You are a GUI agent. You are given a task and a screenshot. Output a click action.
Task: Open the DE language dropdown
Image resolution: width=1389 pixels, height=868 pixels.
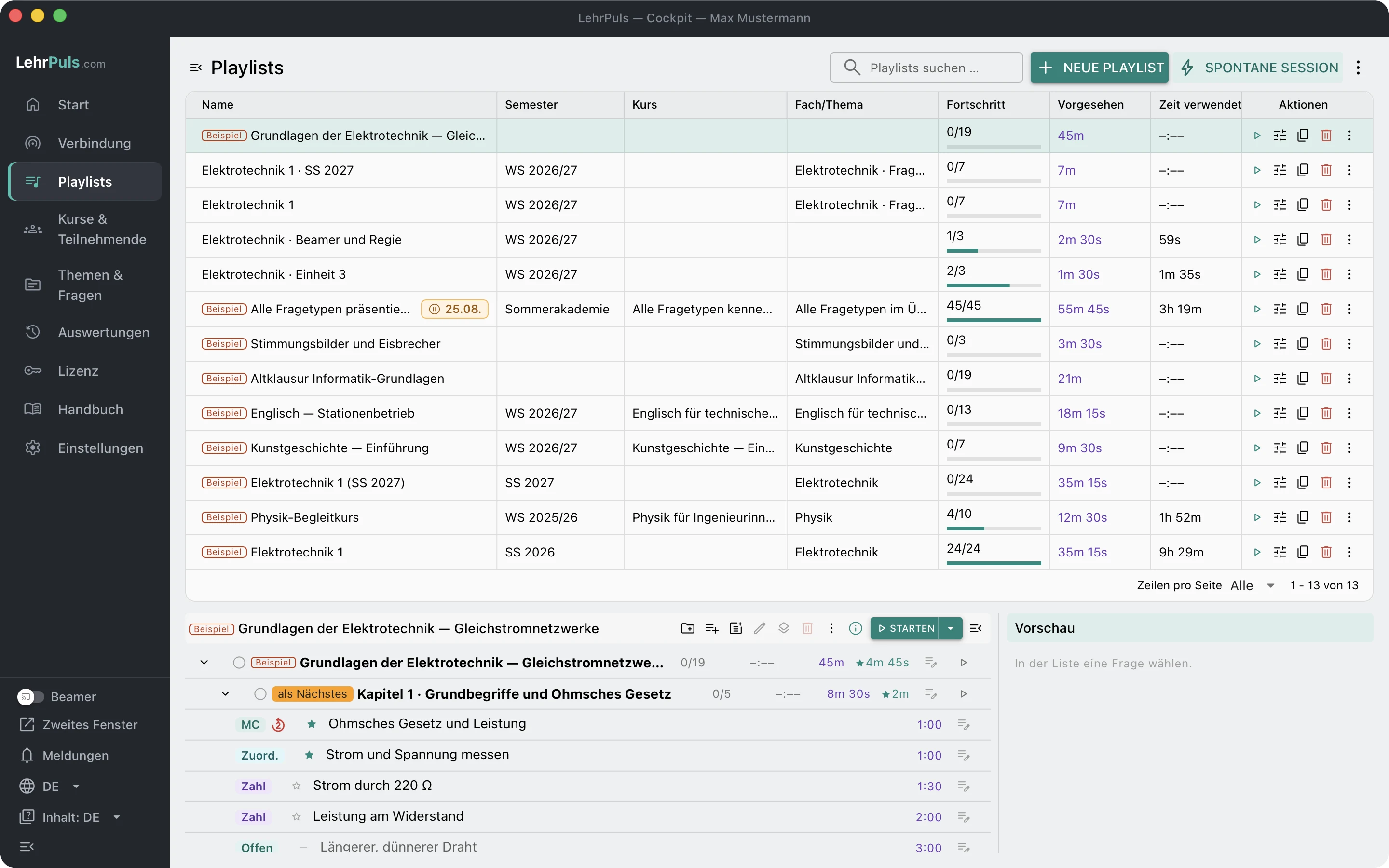[49, 787]
